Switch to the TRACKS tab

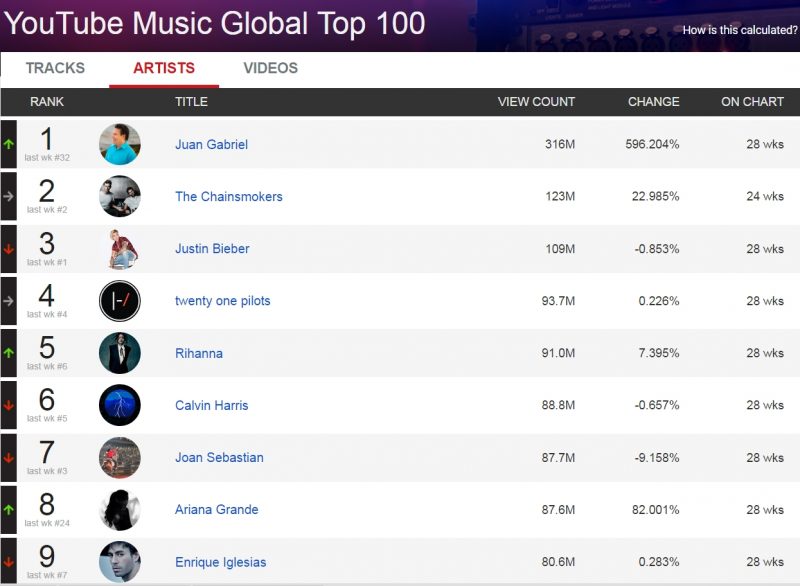click(x=55, y=68)
